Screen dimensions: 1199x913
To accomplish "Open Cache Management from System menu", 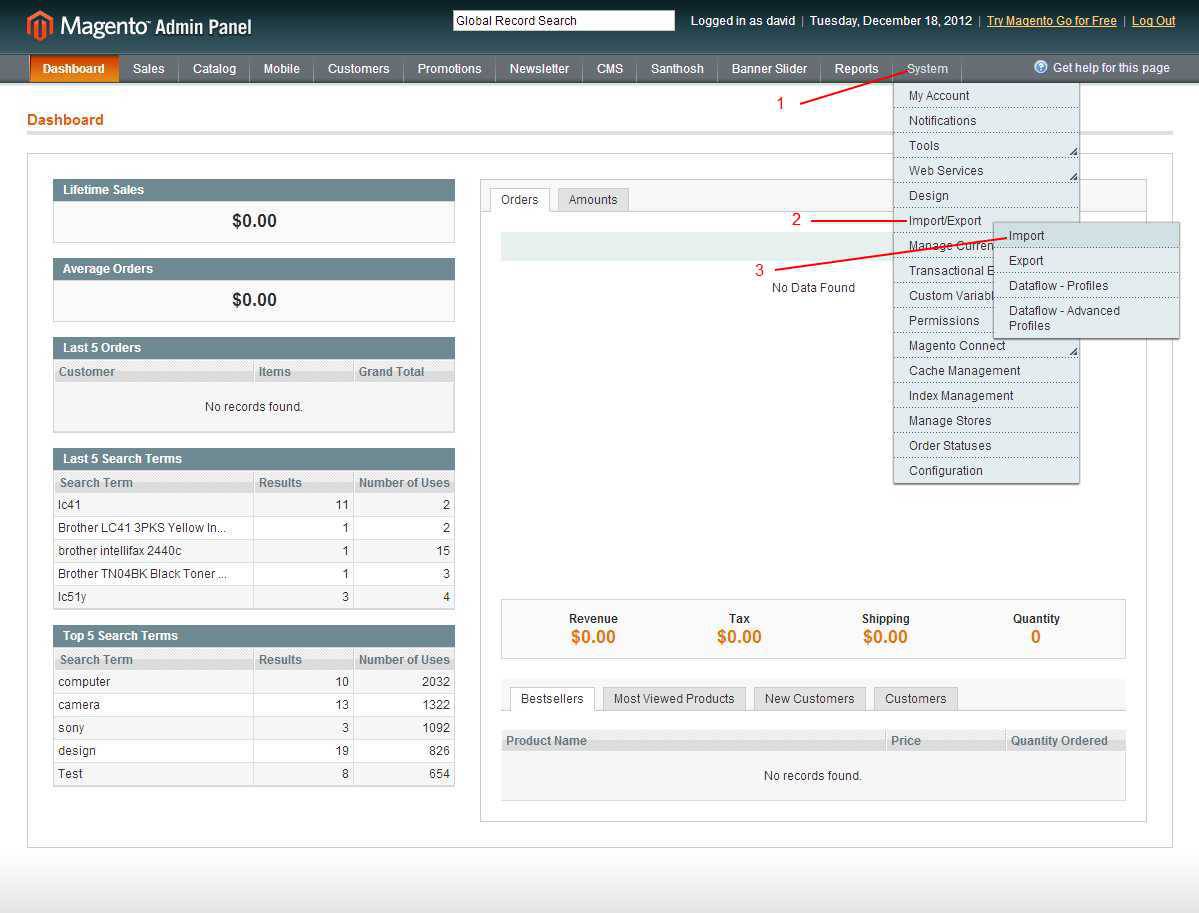I will [964, 370].
